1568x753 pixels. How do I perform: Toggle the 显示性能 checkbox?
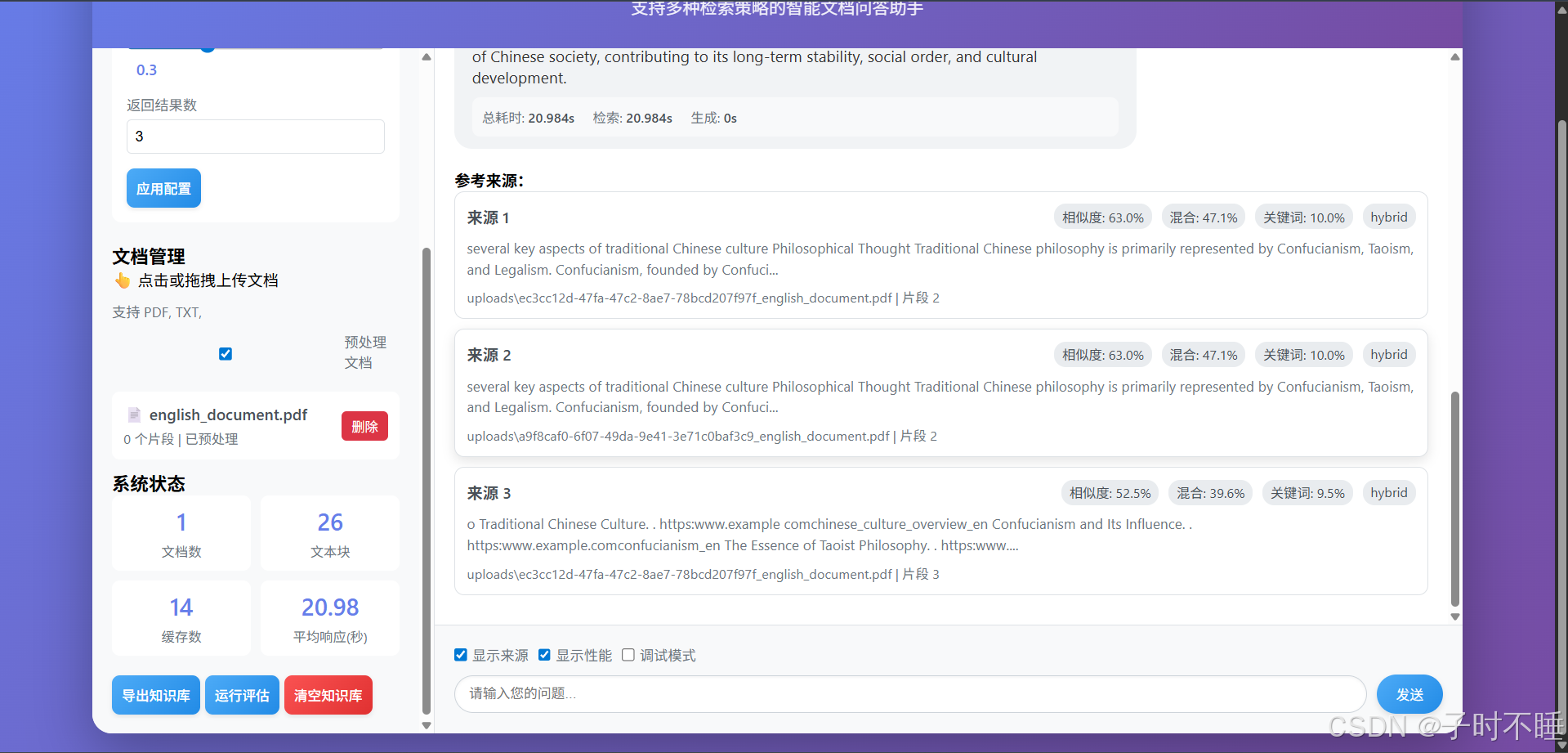[544, 655]
